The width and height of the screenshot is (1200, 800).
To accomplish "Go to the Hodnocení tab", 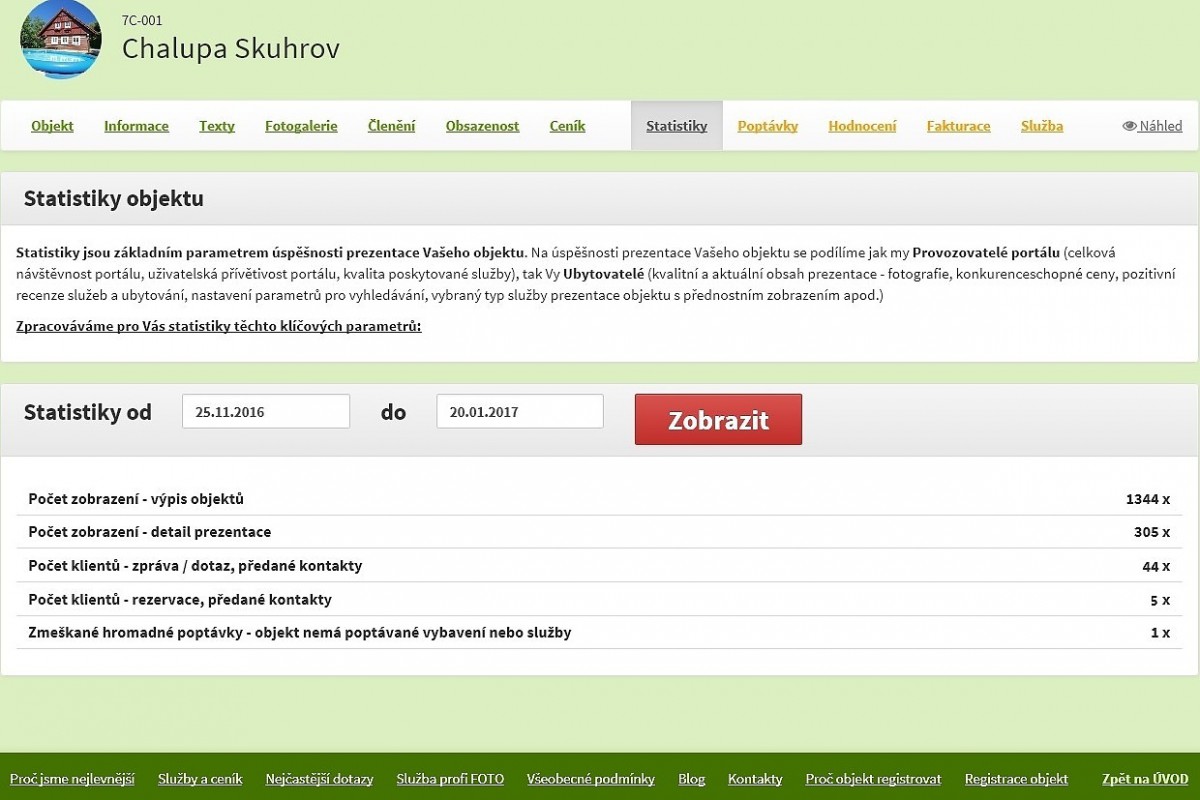I will click(862, 126).
